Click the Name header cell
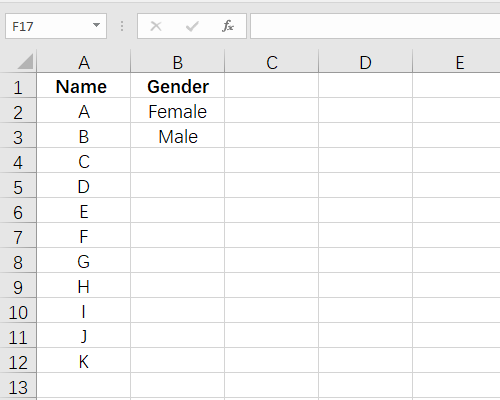 click(x=84, y=86)
